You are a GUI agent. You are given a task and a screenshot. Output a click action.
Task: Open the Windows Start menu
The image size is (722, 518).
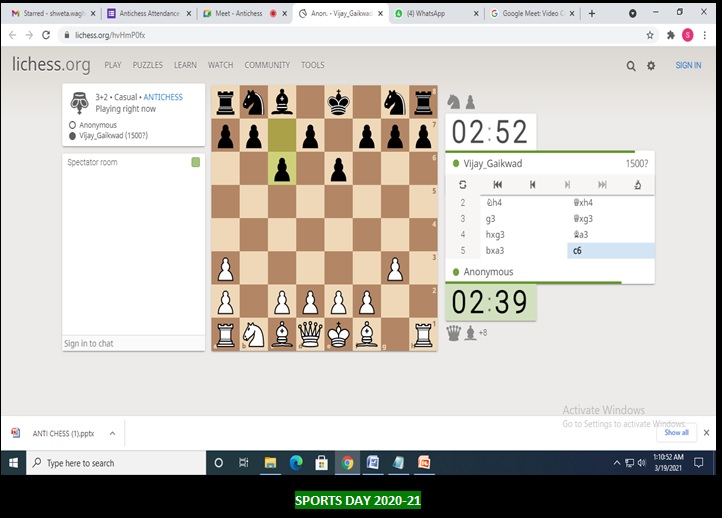tap(13, 463)
